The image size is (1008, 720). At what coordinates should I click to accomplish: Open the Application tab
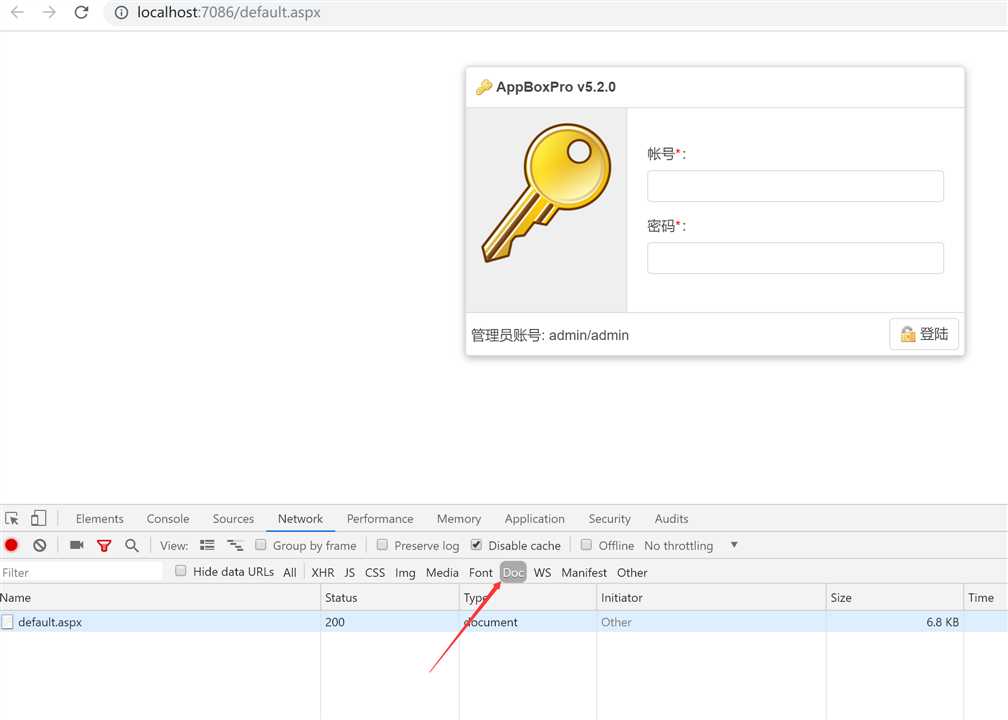point(534,519)
